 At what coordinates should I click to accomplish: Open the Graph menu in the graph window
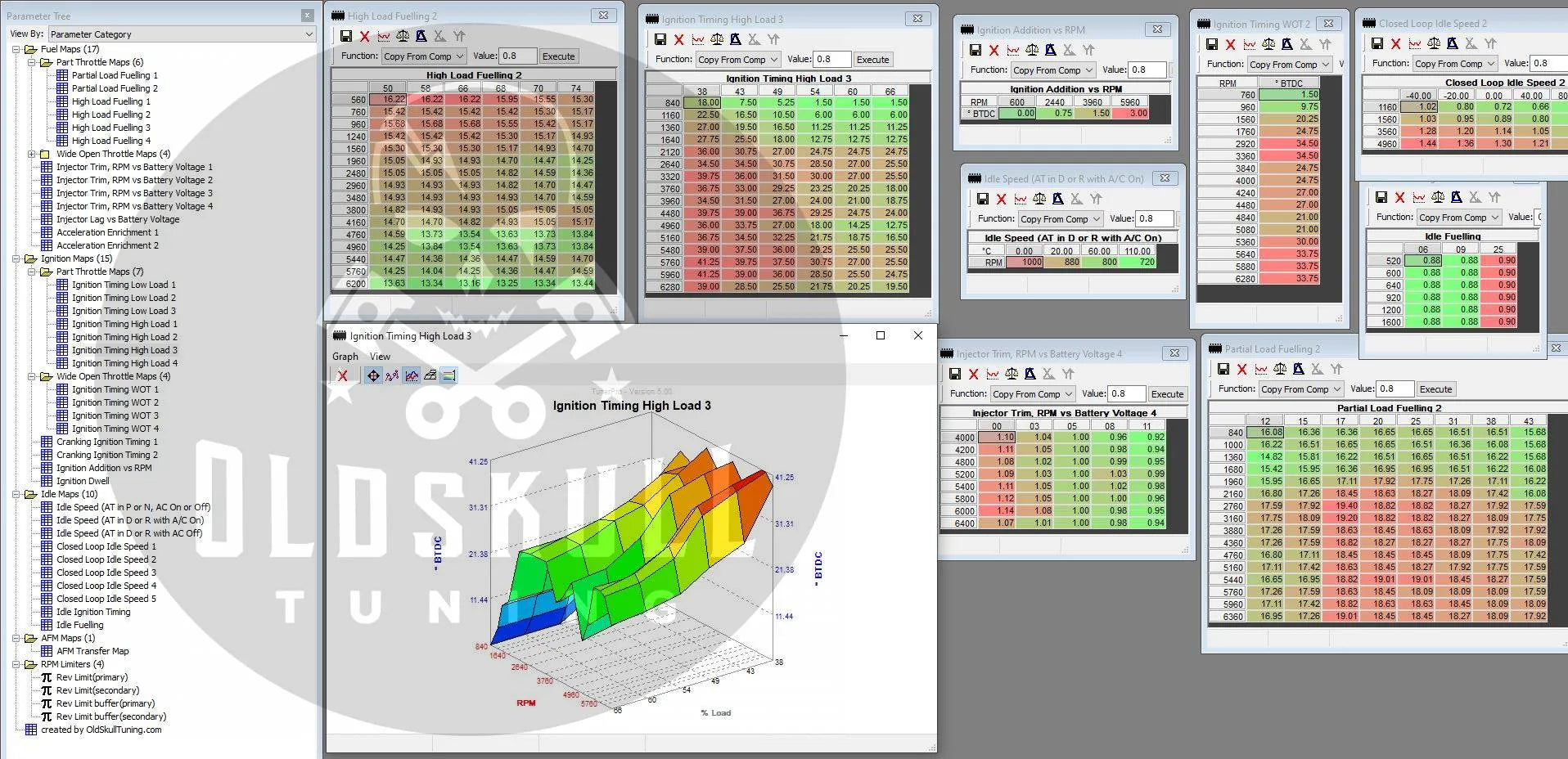click(x=345, y=357)
